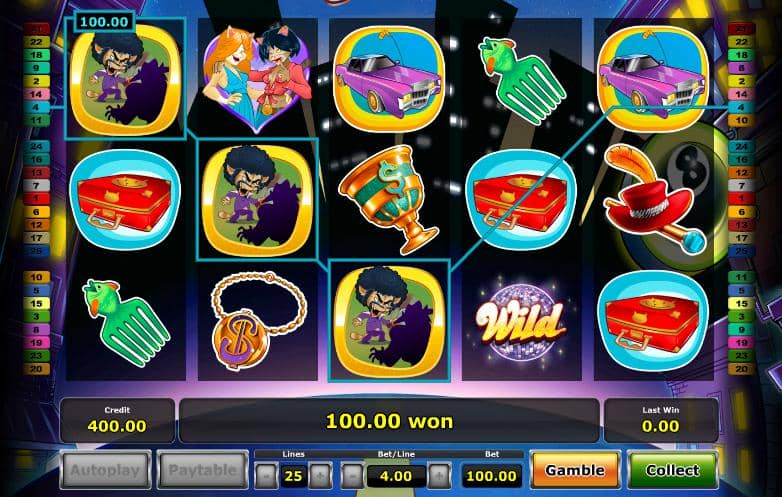
Task: Increase the number of lines
Action: coord(320,476)
